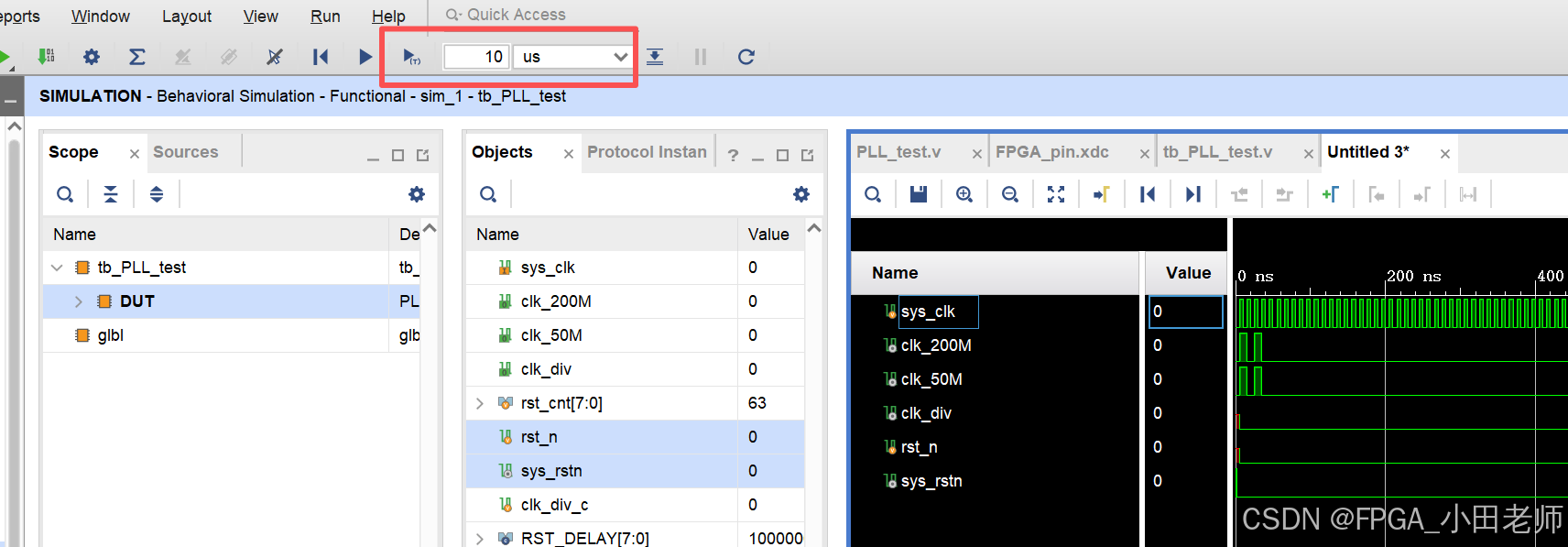Open the time unit dropdown showing us
The height and width of the screenshot is (547, 1568).
point(573,57)
